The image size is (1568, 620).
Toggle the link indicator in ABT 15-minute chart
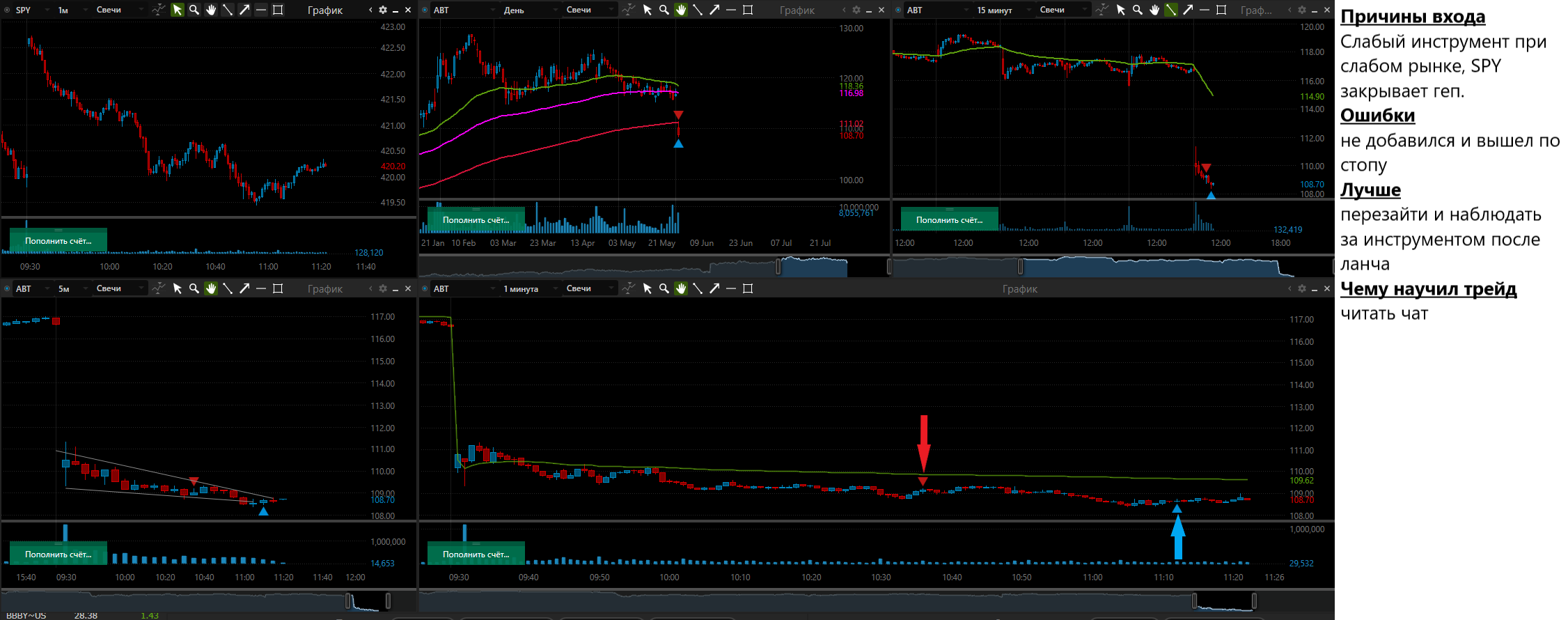898,10
